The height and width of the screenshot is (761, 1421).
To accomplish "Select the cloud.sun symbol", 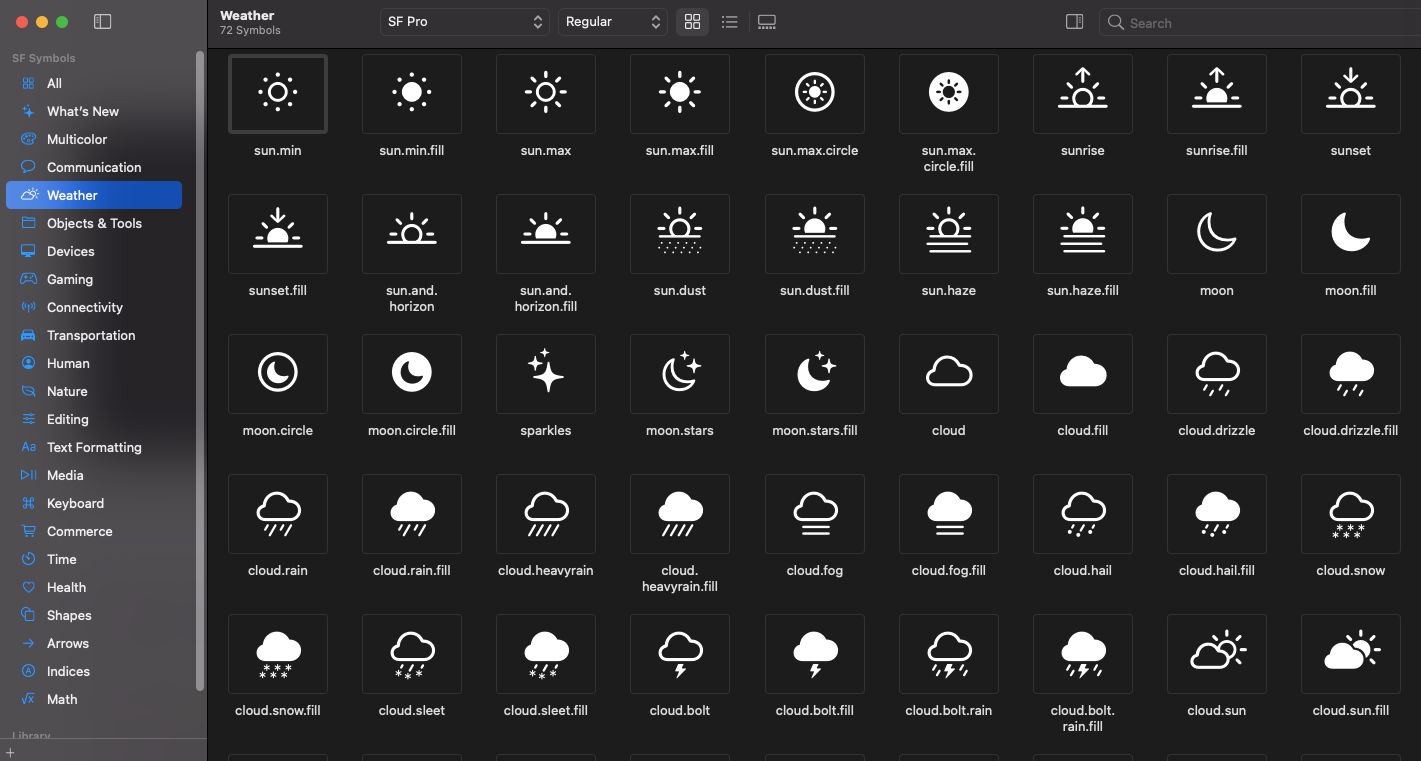I will coord(1217,654).
